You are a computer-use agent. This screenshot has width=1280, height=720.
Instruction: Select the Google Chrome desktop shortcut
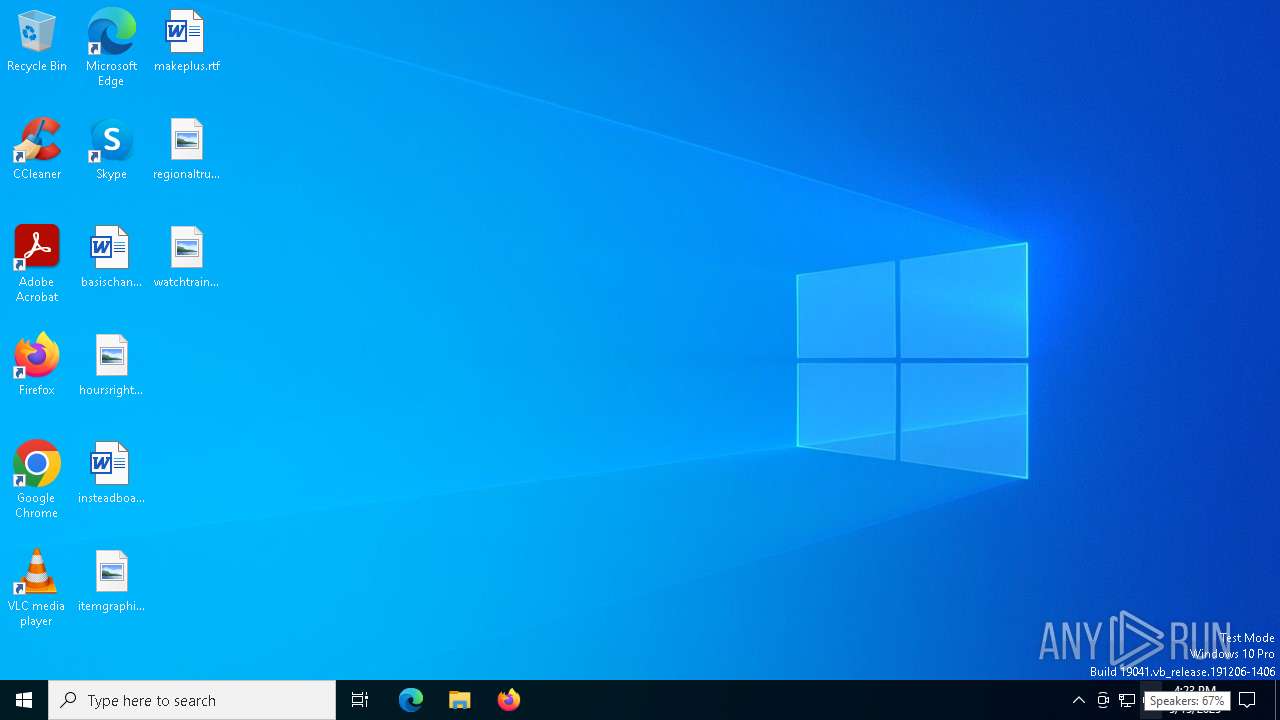tap(37, 480)
